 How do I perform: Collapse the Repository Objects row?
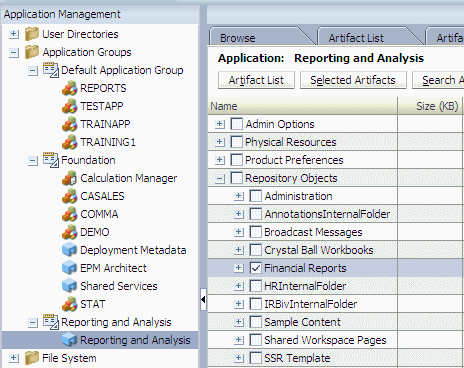tap(219, 178)
